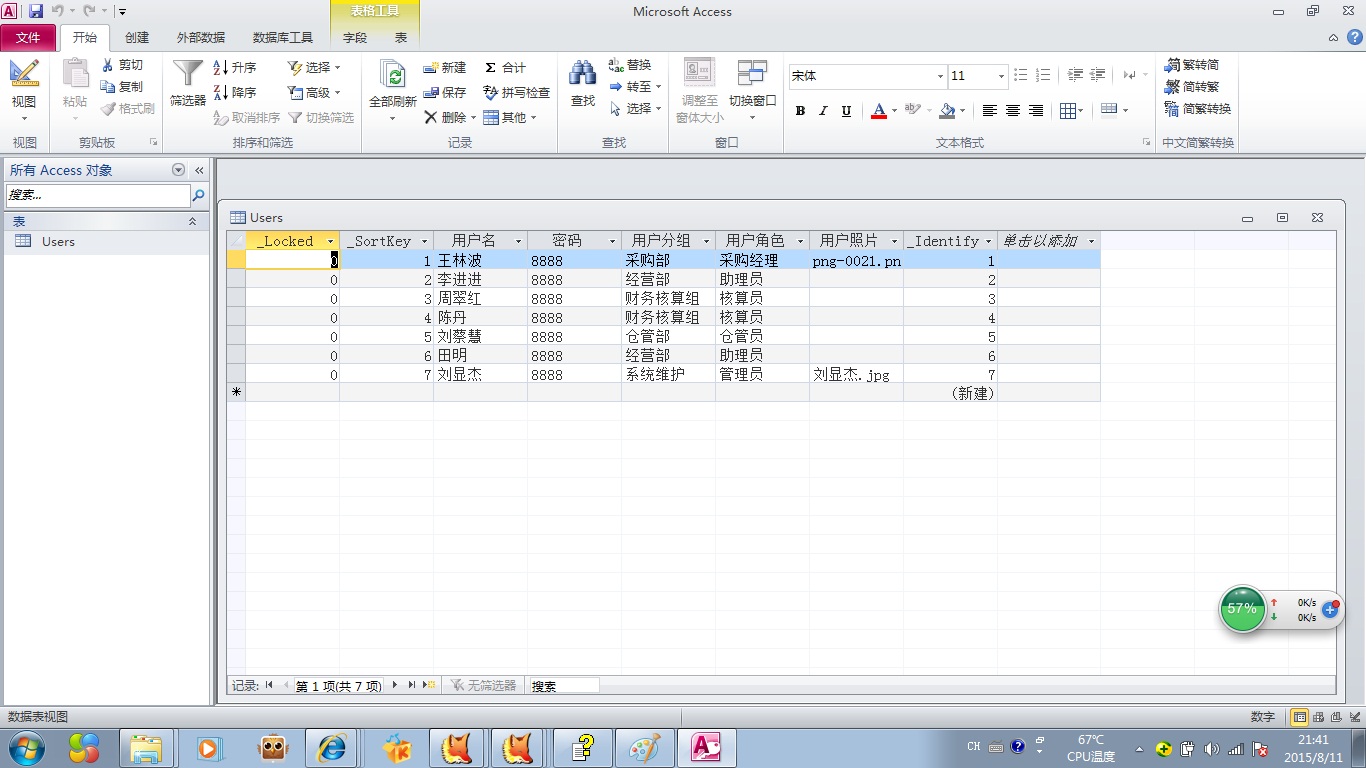Toggle italic formatting
Image resolution: width=1366 pixels, height=768 pixels.
[x=823, y=111]
